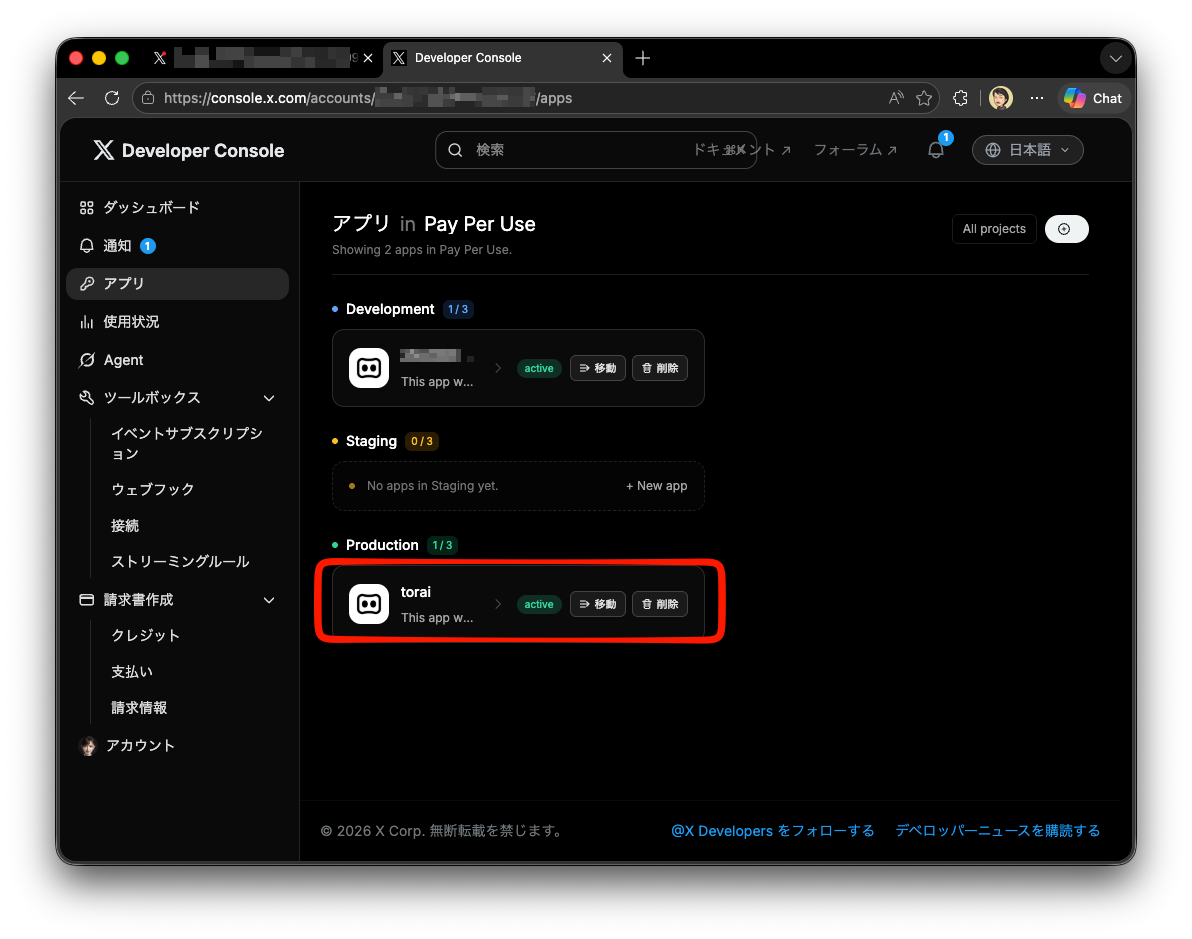Follow @X Developers をフォローする link
This screenshot has width=1192, height=939.
(772, 830)
